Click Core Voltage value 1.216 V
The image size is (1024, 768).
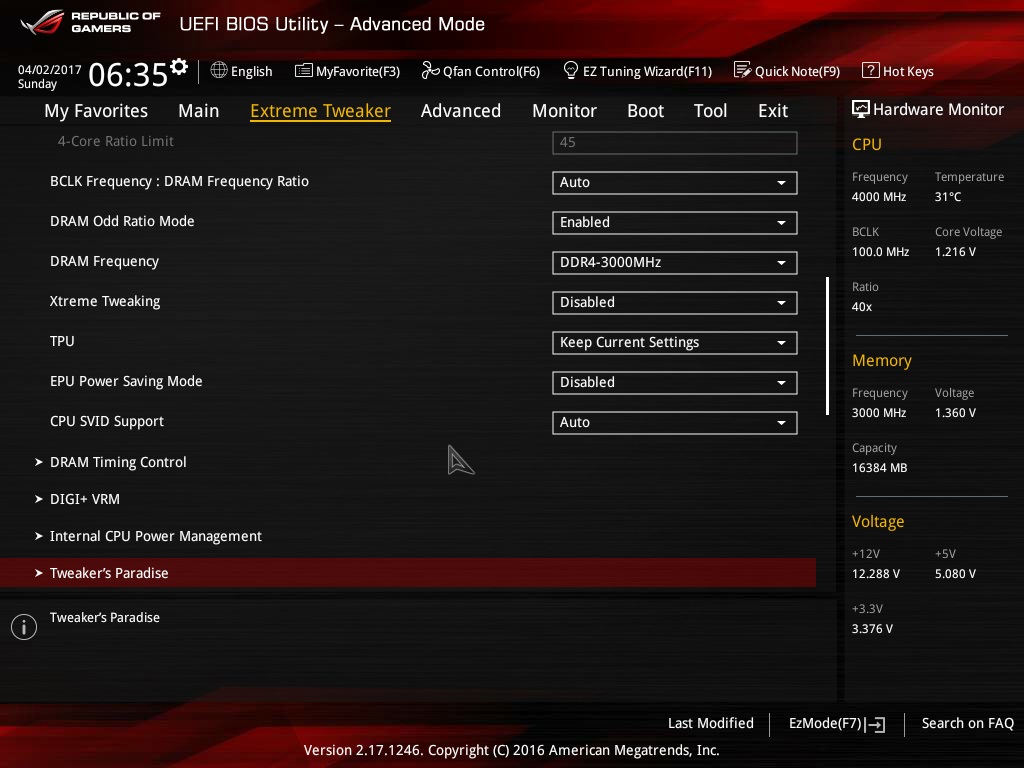point(955,251)
